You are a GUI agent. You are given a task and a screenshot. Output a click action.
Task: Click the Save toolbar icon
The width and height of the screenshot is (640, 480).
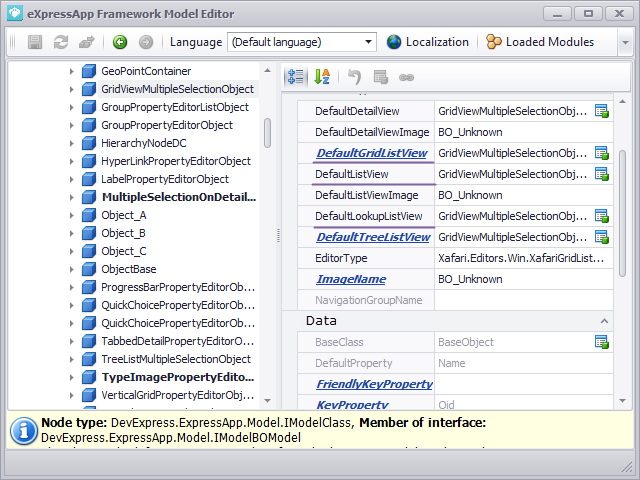click(x=35, y=42)
